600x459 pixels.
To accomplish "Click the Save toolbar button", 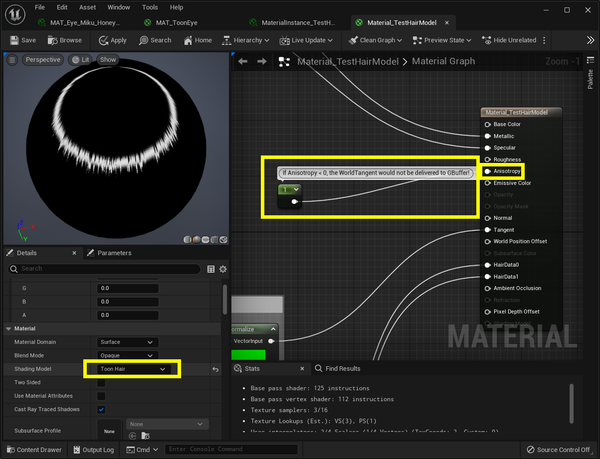I will pyautogui.click(x=22, y=40).
